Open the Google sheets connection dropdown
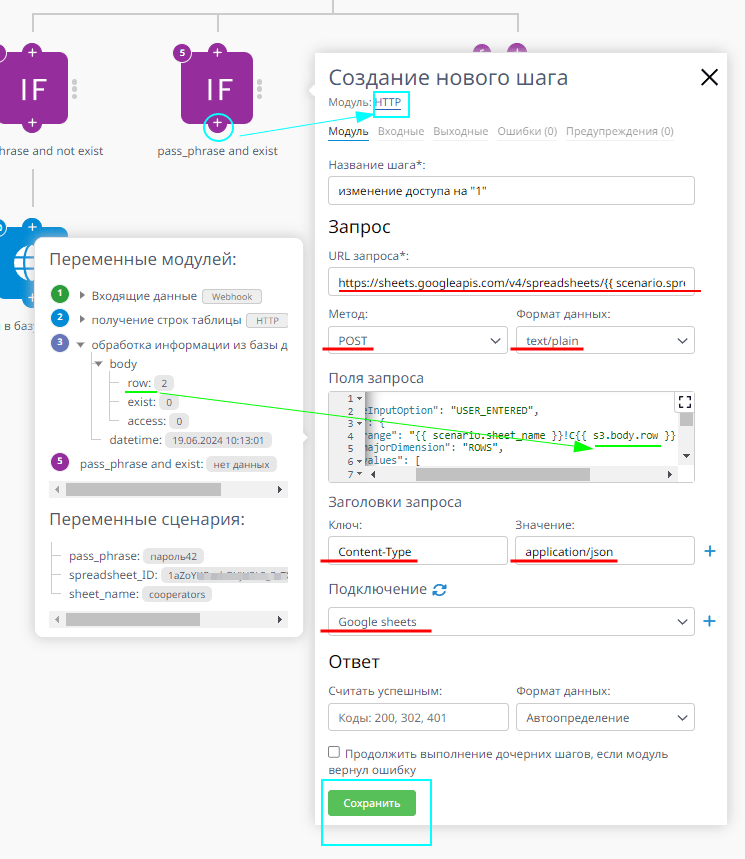Screen dimensions: 745x859 point(510,621)
